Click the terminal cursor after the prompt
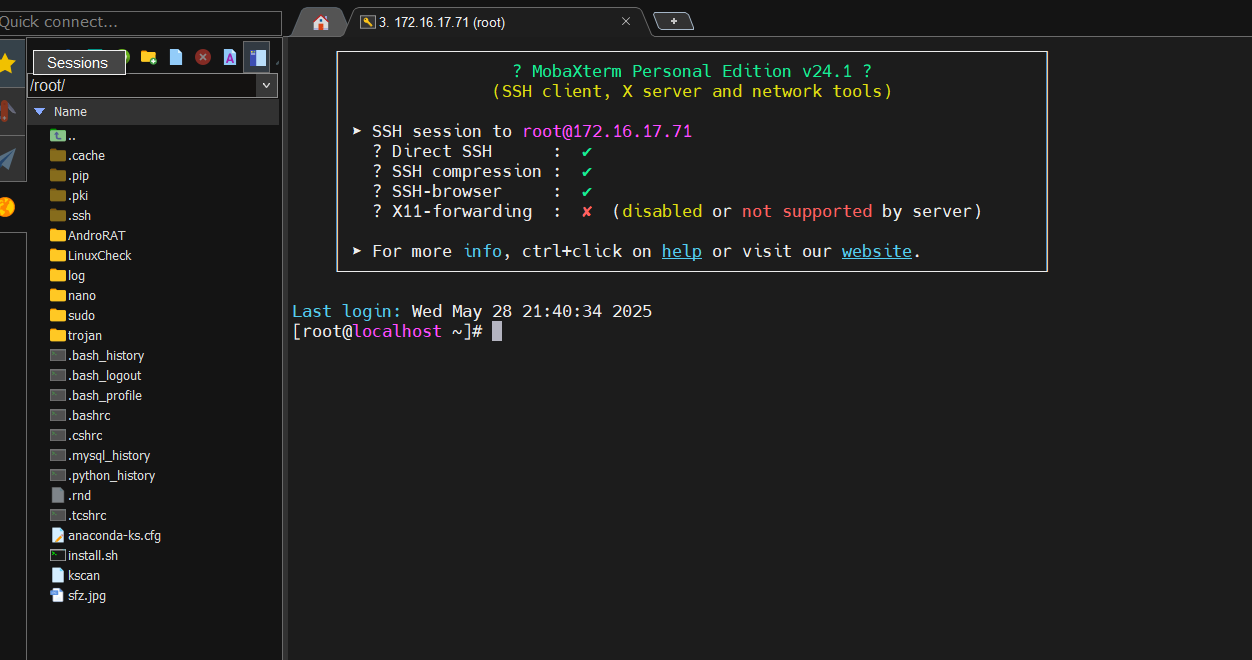Image resolution: width=1252 pixels, height=660 pixels. (x=497, y=331)
